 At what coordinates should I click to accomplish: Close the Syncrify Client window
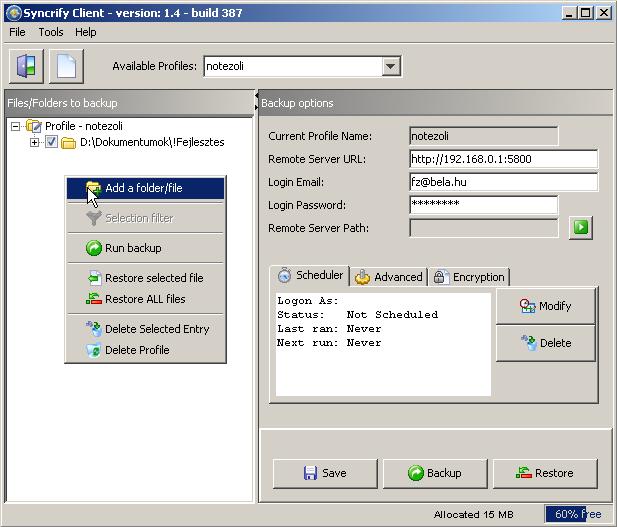[604, 13]
